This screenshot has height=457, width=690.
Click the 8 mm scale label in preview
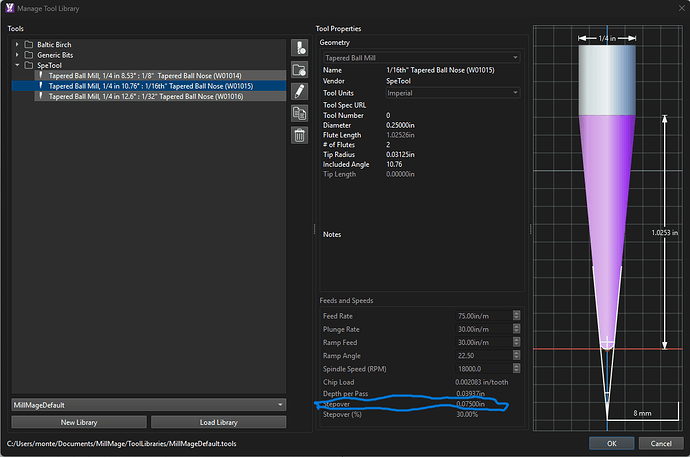coord(642,413)
